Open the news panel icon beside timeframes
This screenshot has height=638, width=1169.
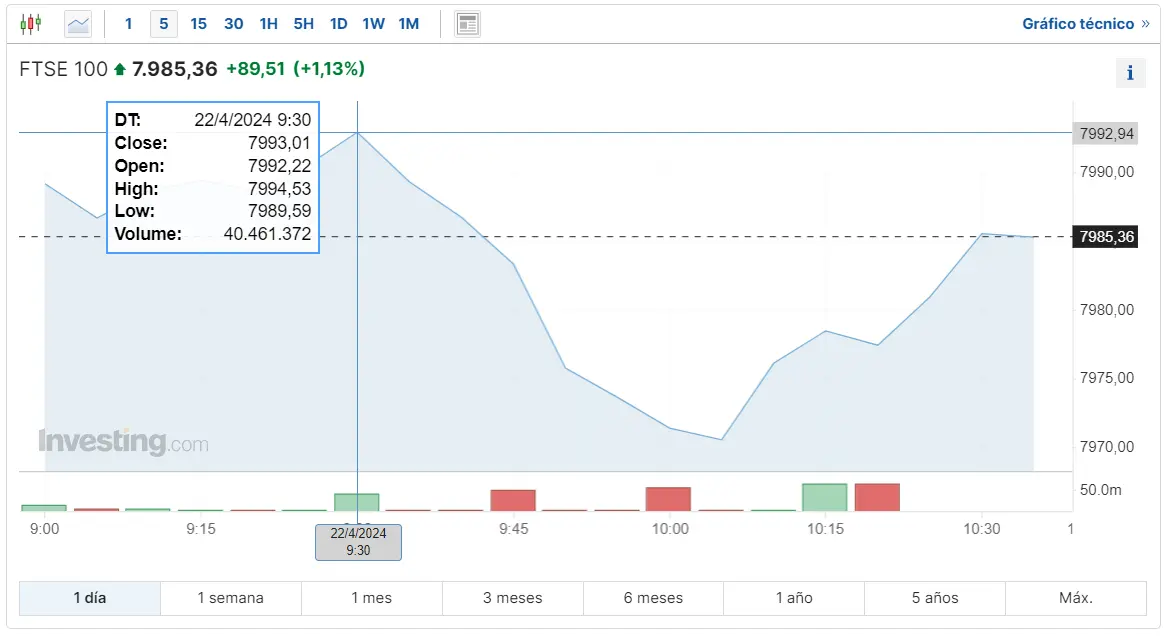pos(467,23)
